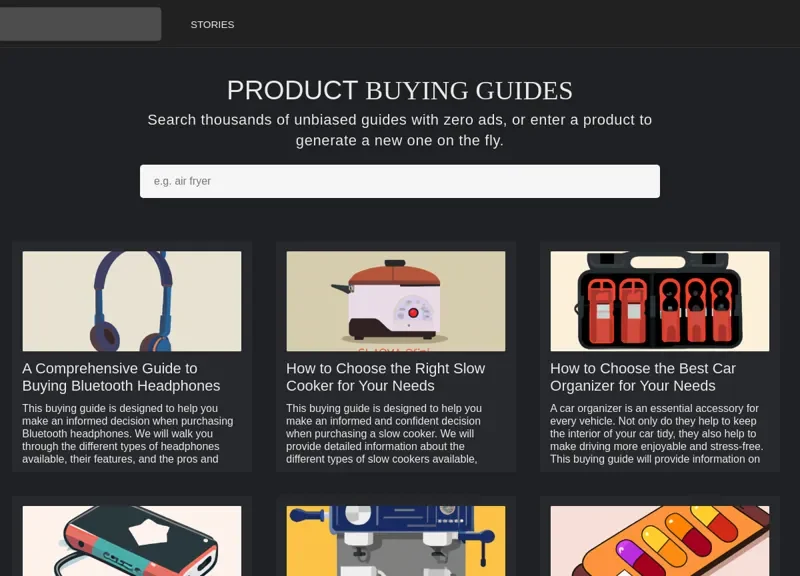Click the car organizer card description text
This screenshot has width=800, height=576.
coord(659,435)
